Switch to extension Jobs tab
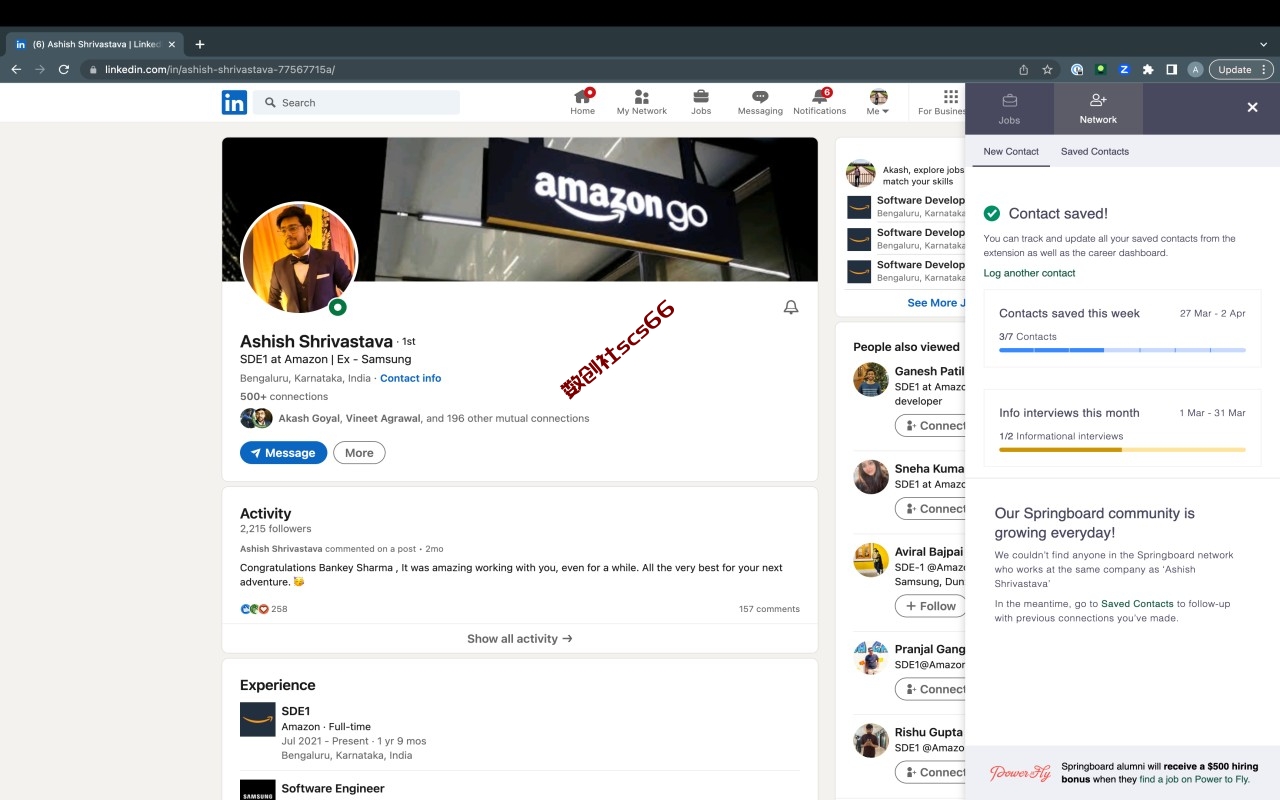 [1009, 108]
